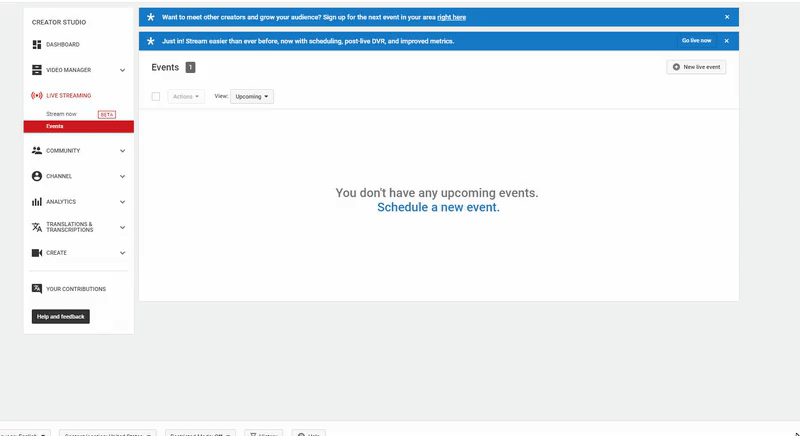This screenshot has height=436, width=800.
Task: Click the events count badge beside Events
Action: (190, 67)
